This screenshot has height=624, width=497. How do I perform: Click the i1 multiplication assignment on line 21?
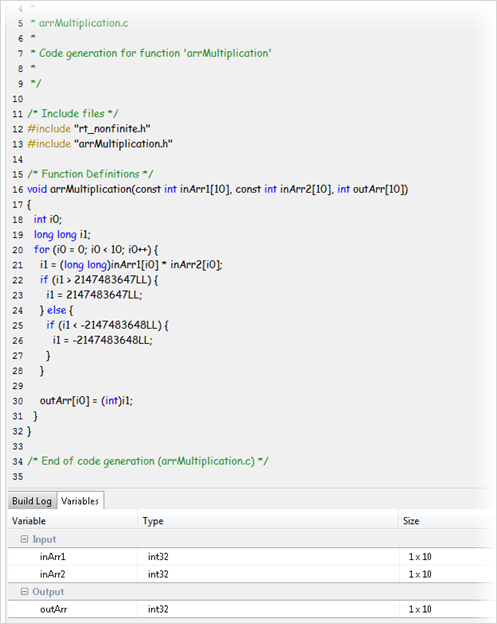[x=131, y=265]
